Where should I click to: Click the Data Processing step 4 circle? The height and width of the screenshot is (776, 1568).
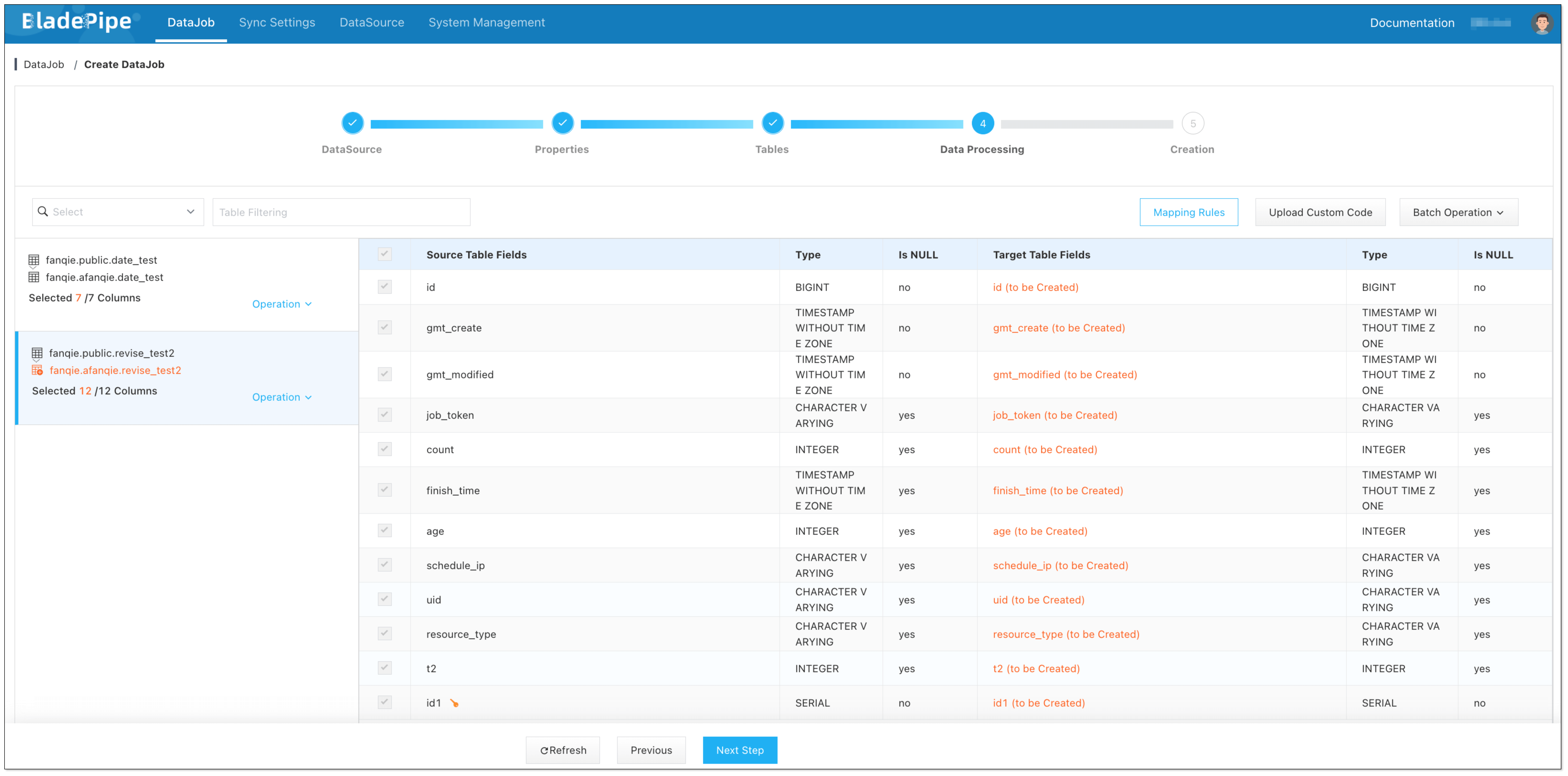coord(982,123)
